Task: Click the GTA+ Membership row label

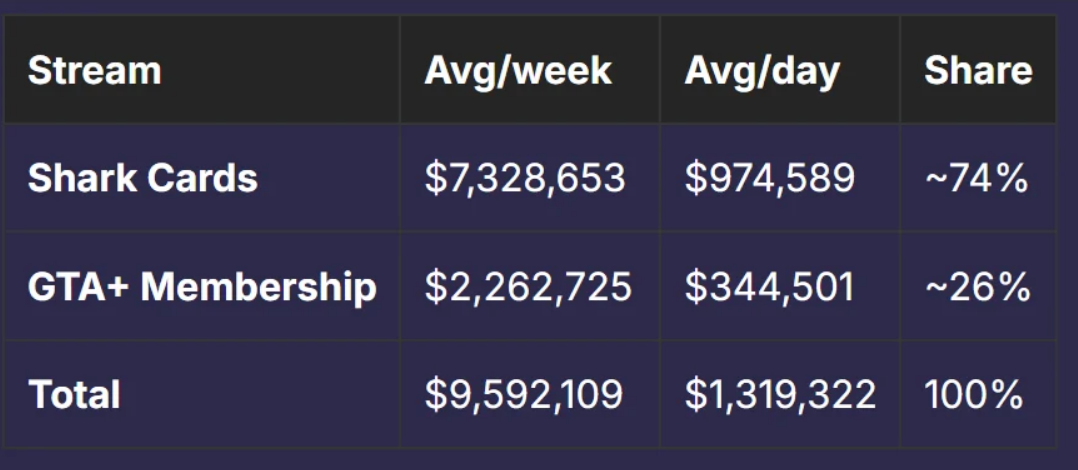Action: pyautogui.click(x=202, y=287)
